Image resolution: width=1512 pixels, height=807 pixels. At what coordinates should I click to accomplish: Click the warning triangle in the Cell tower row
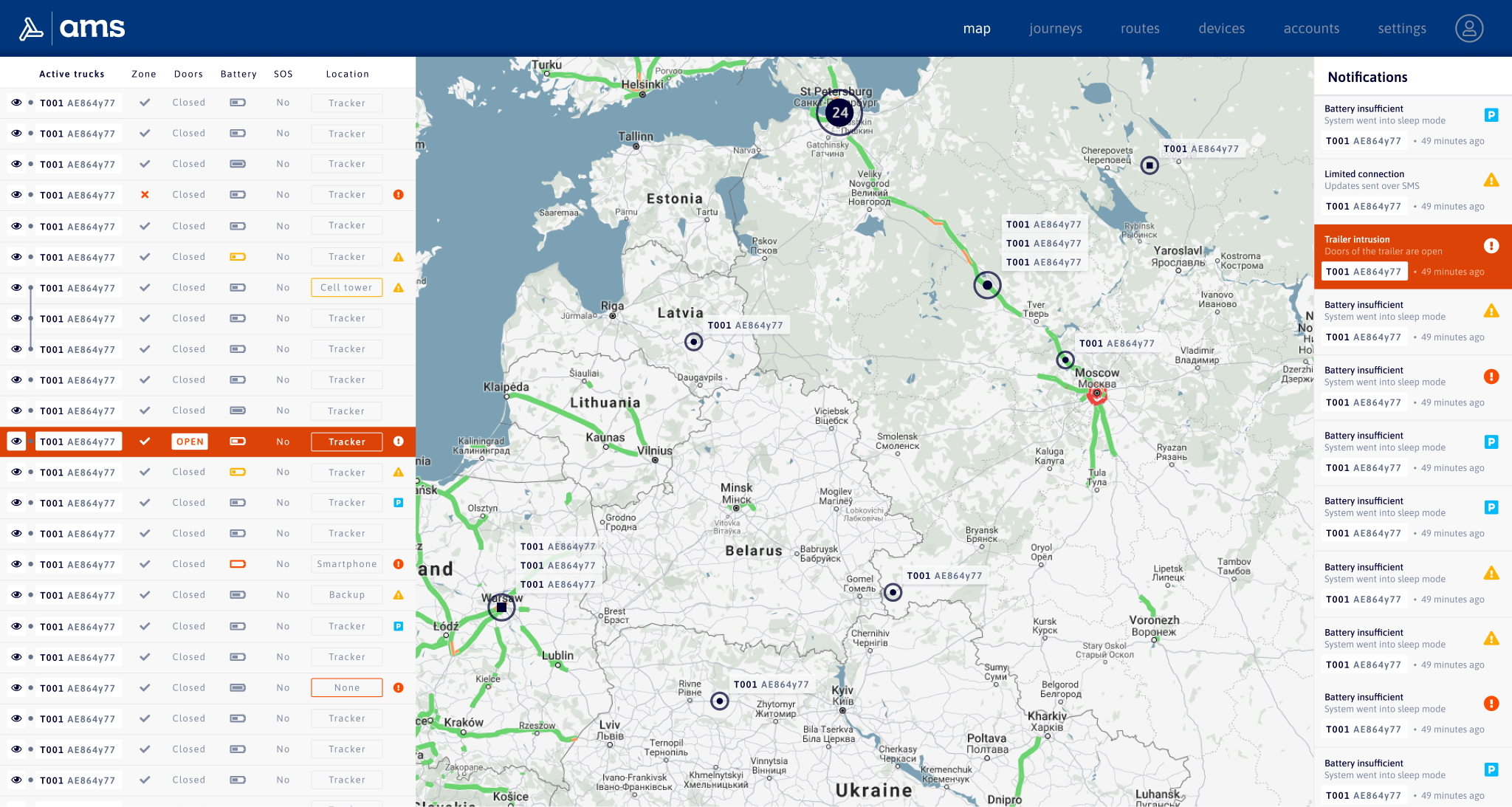(399, 288)
